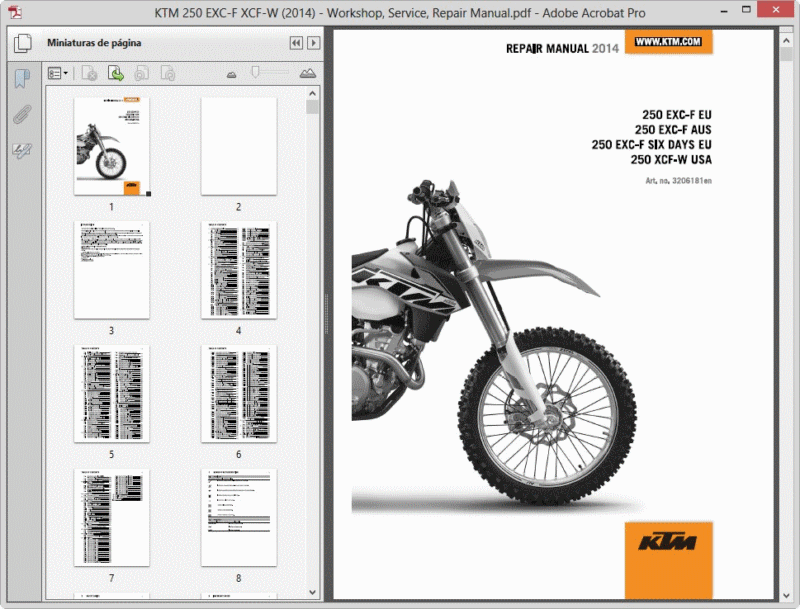Select page 8 thumbnail

pos(239,518)
